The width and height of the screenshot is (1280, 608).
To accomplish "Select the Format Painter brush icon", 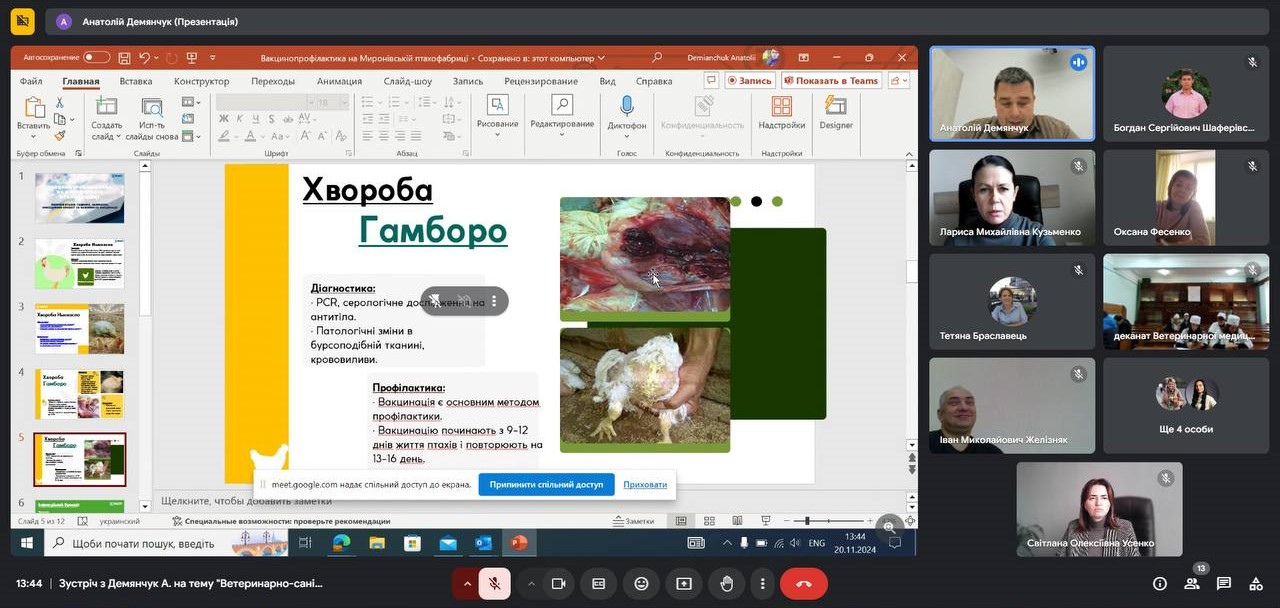I will click(60, 135).
